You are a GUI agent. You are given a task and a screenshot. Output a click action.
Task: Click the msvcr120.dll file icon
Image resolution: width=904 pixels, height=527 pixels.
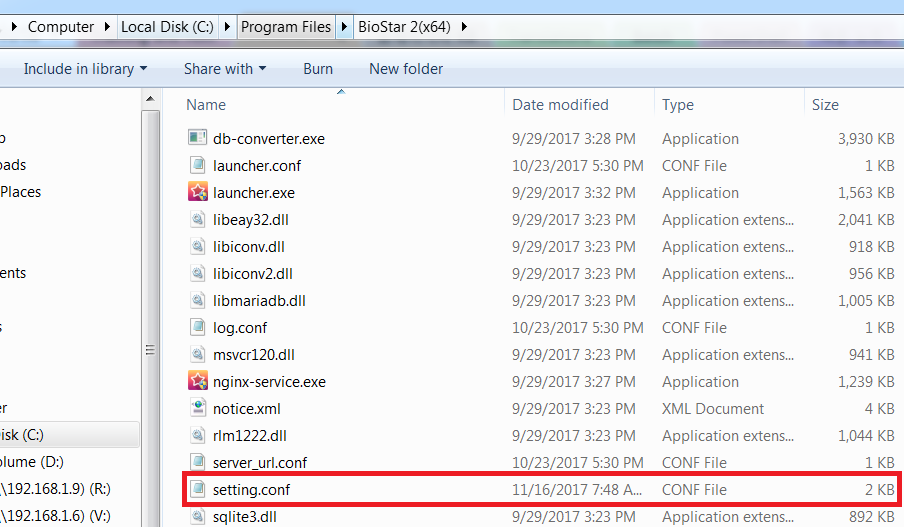point(197,354)
